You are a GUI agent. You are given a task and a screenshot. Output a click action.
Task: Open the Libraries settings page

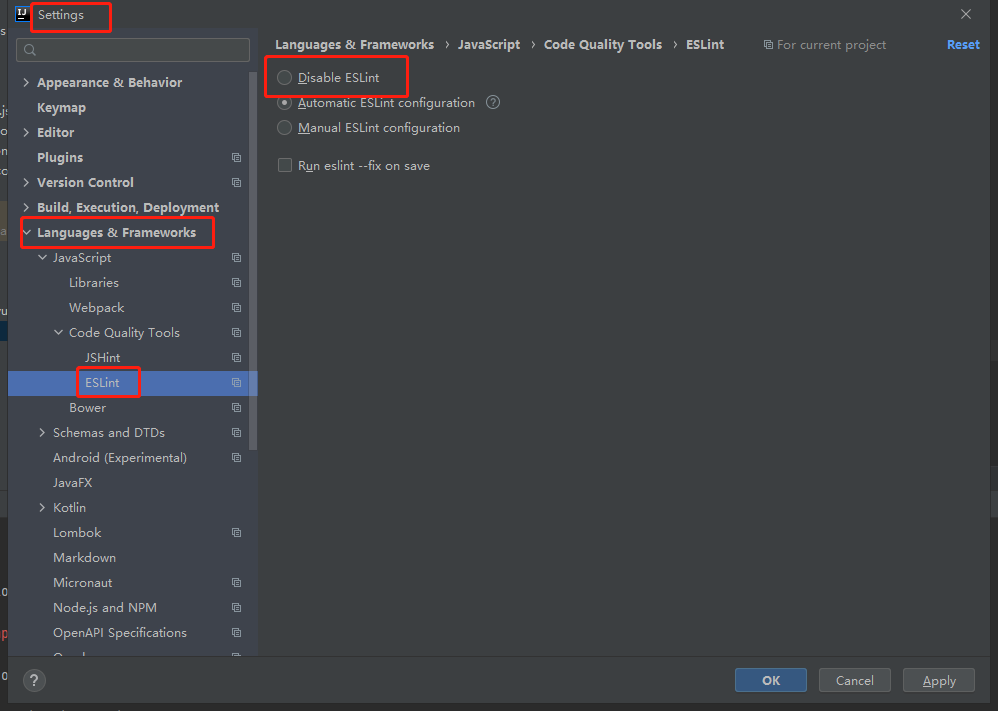coord(94,283)
